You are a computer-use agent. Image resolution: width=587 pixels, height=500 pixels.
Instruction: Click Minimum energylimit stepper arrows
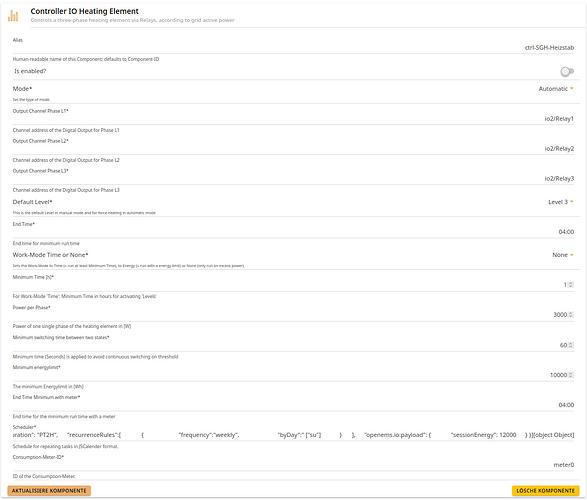571,375
